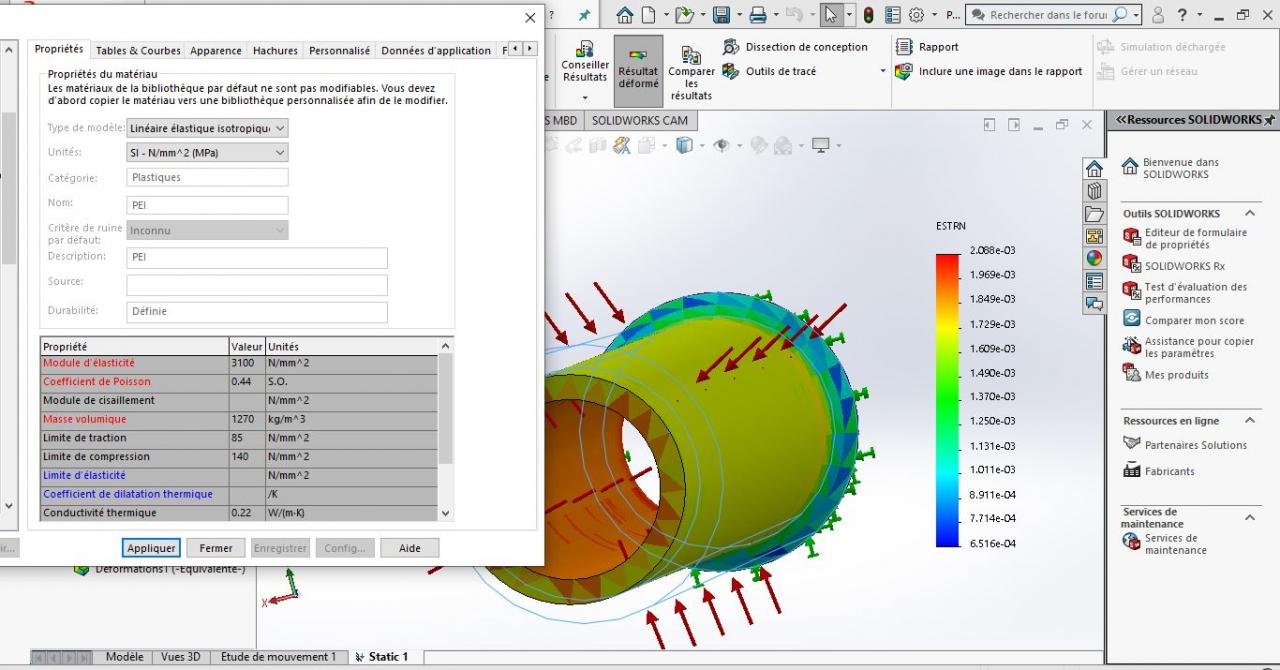Image resolution: width=1280 pixels, height=670 pixels.
Task: Click the Home icon in the top toolbar
Action: tap(625, 15)
